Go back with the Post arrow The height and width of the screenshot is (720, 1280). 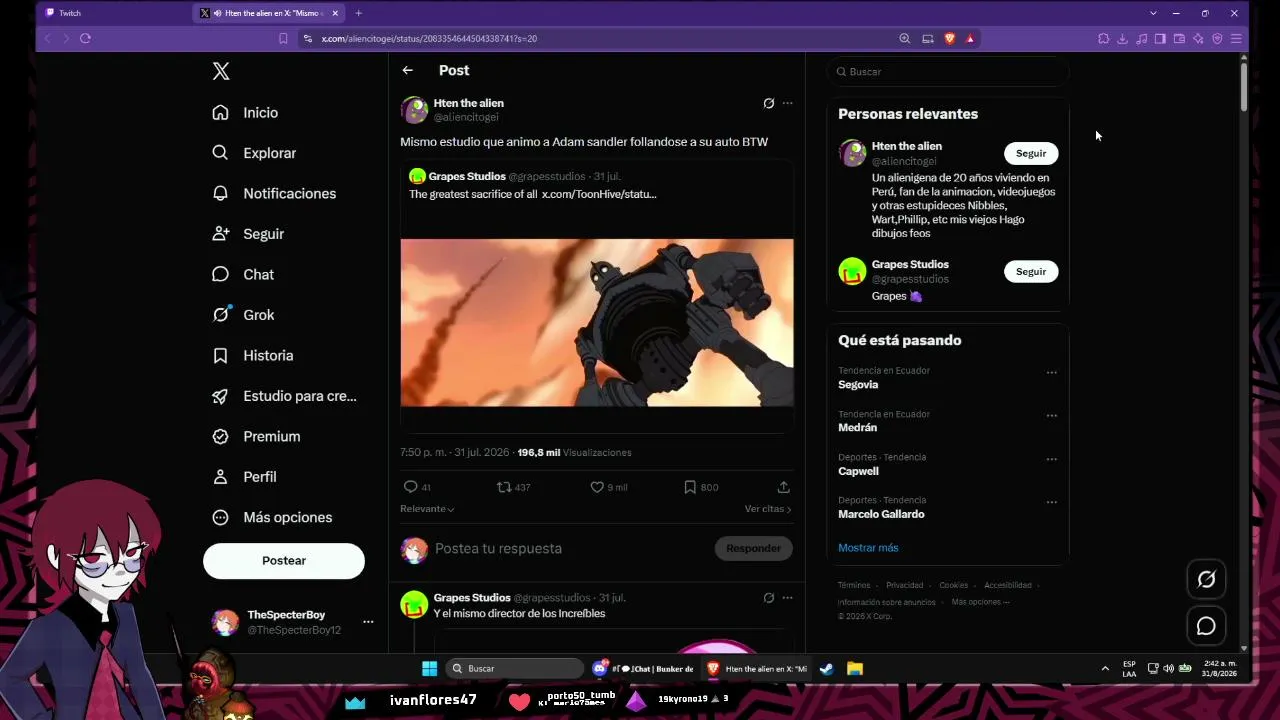[x=407, y=70]
